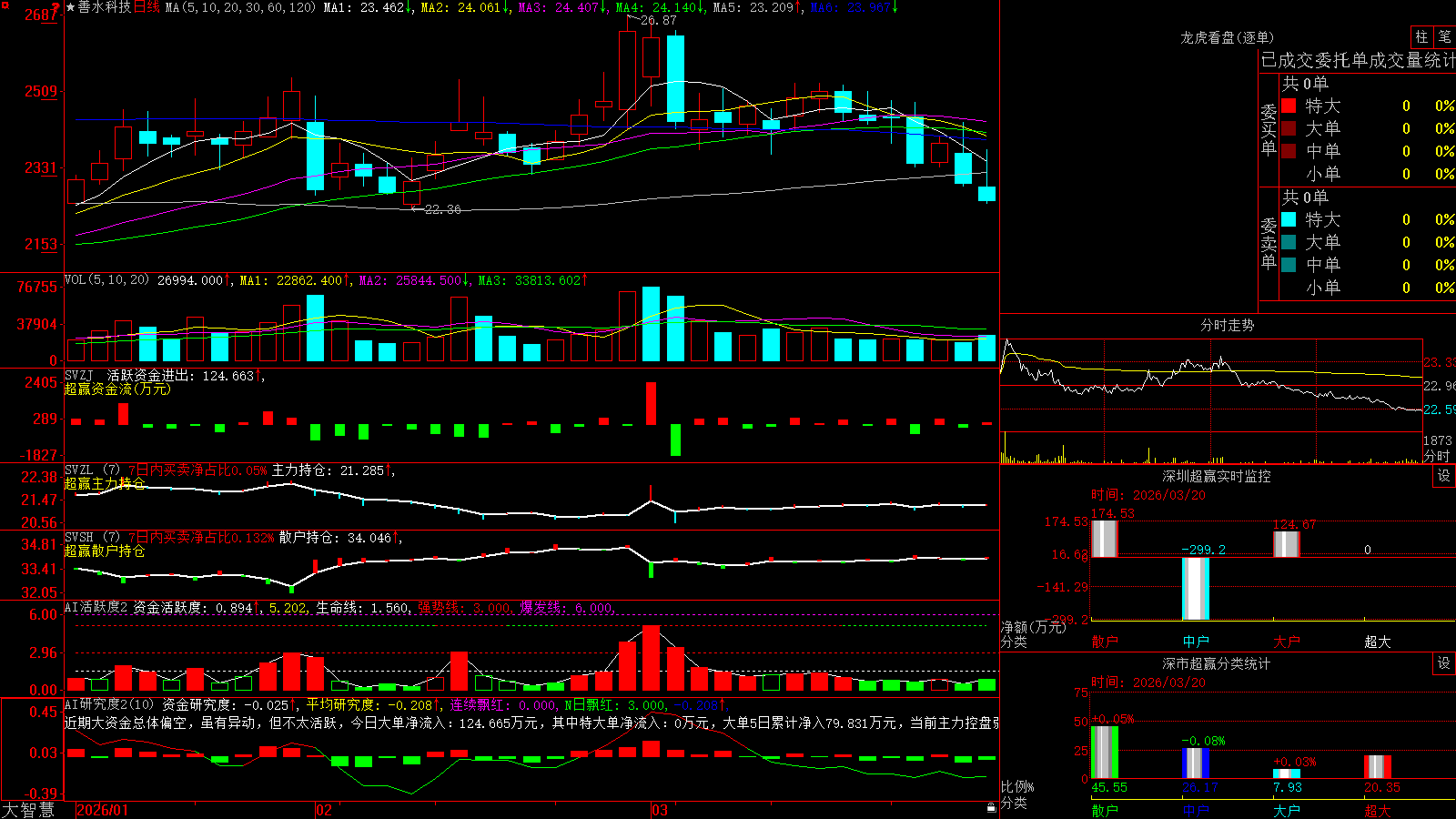
Task: Click the 已成交委托单成交量统计 header
Action: click(x=1358, y=60)
